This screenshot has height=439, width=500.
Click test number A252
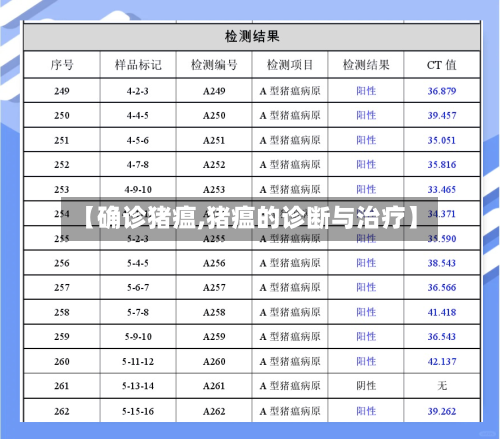pyautogui.click(x=214, y=164)
